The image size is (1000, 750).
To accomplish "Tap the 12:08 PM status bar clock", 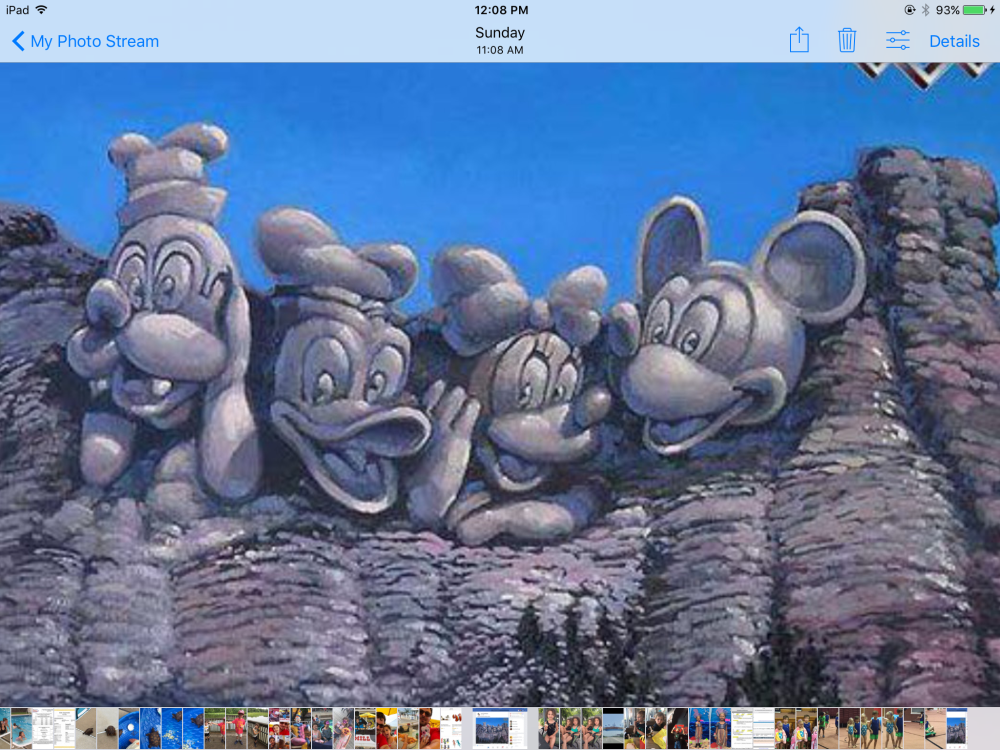I will (x=500, y=10).
